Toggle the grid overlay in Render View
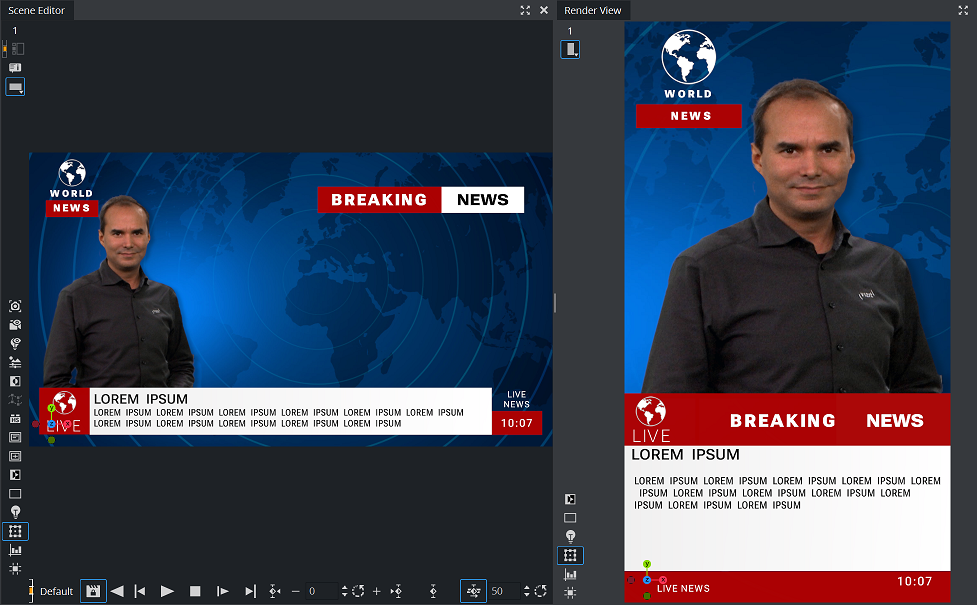Viewport: 977px width, 605px height. click(x=570, y=555)
